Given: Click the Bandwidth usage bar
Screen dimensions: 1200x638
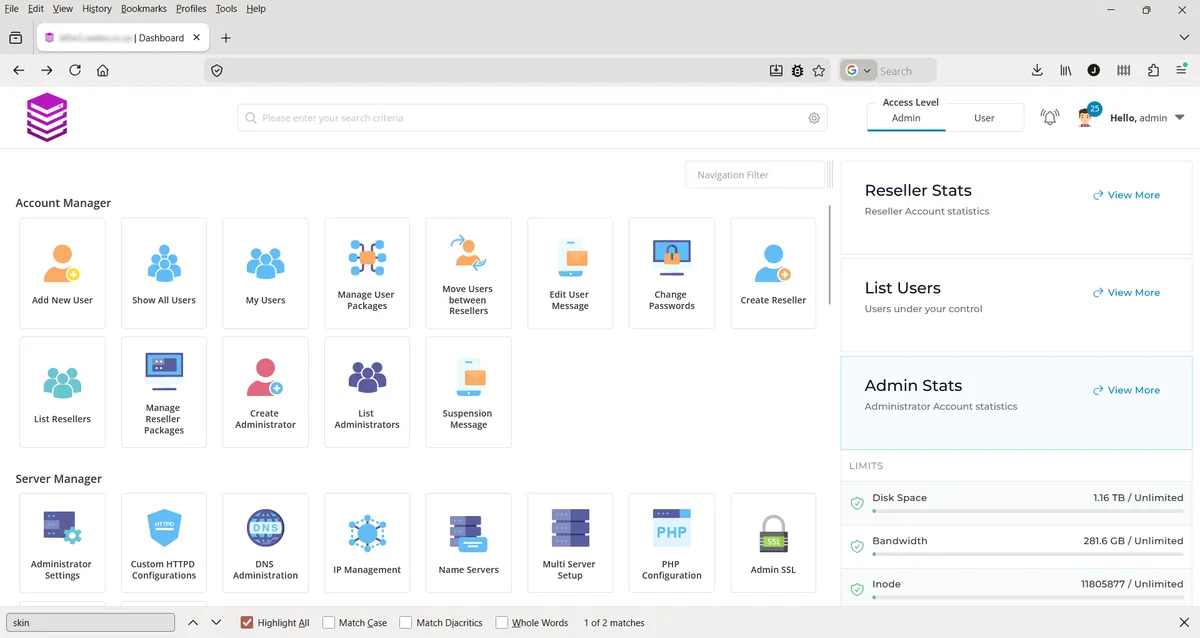Looking at the screenshot, I should [1028, 554].
